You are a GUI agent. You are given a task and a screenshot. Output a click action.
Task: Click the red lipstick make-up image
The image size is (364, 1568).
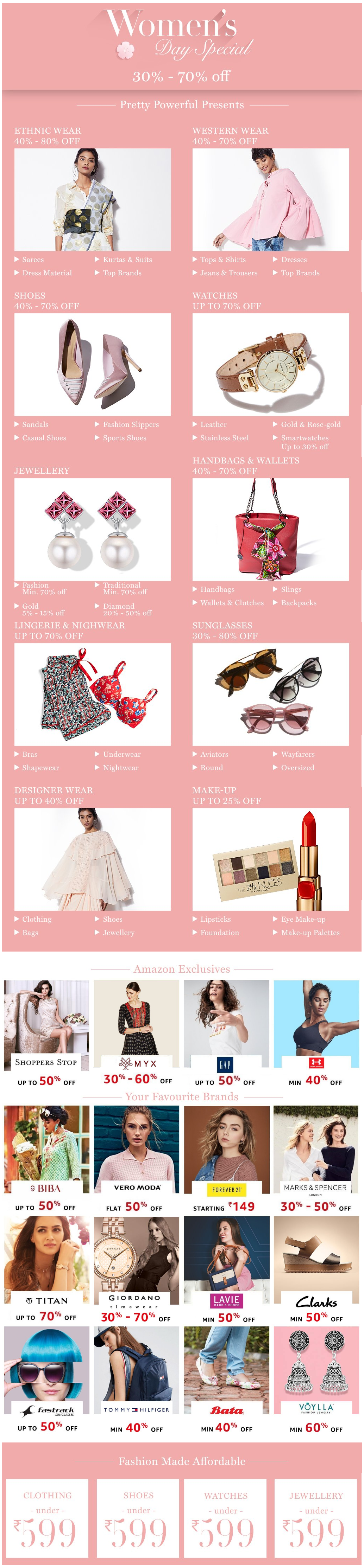coord(271,859)
